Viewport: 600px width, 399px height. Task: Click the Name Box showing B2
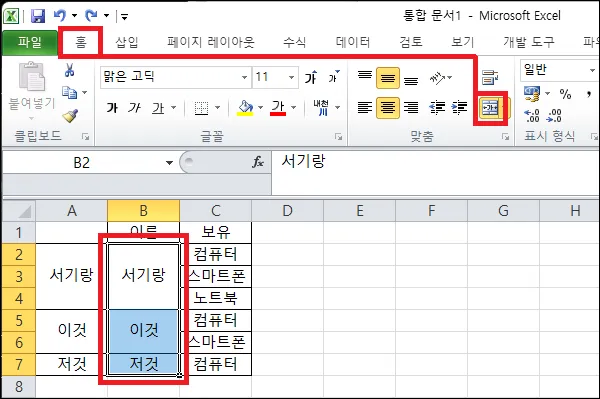click(82, 163)
